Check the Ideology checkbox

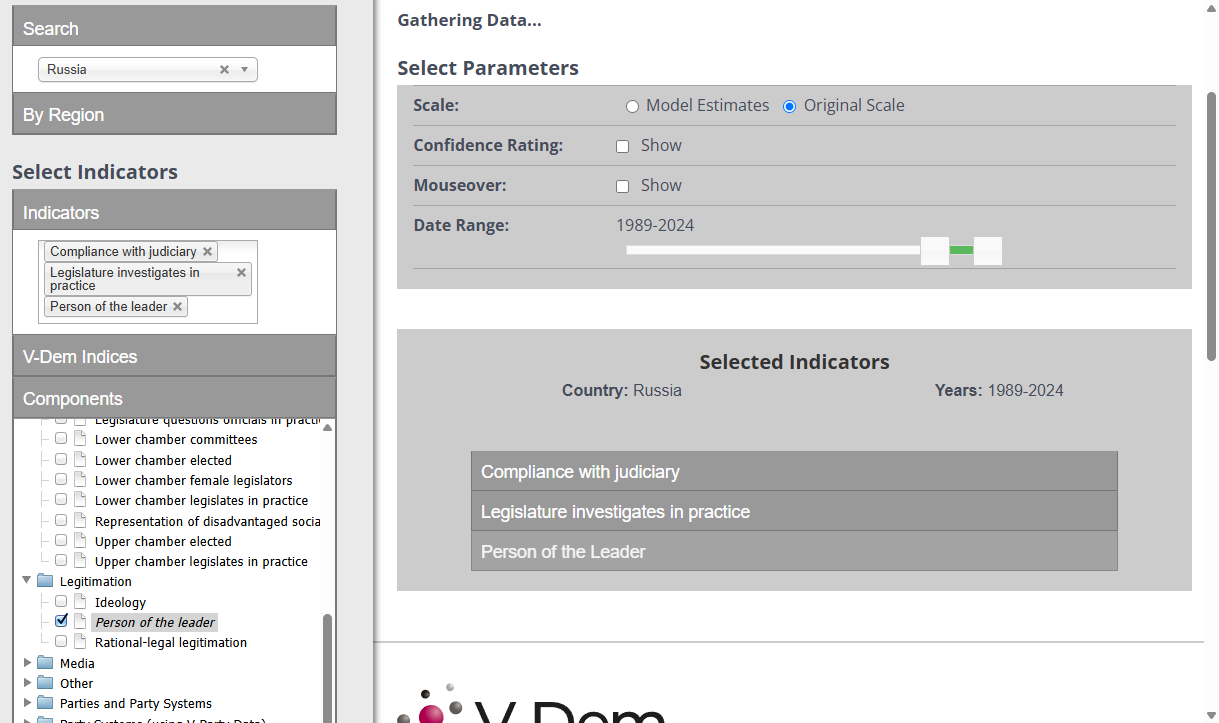coord(61,601)
